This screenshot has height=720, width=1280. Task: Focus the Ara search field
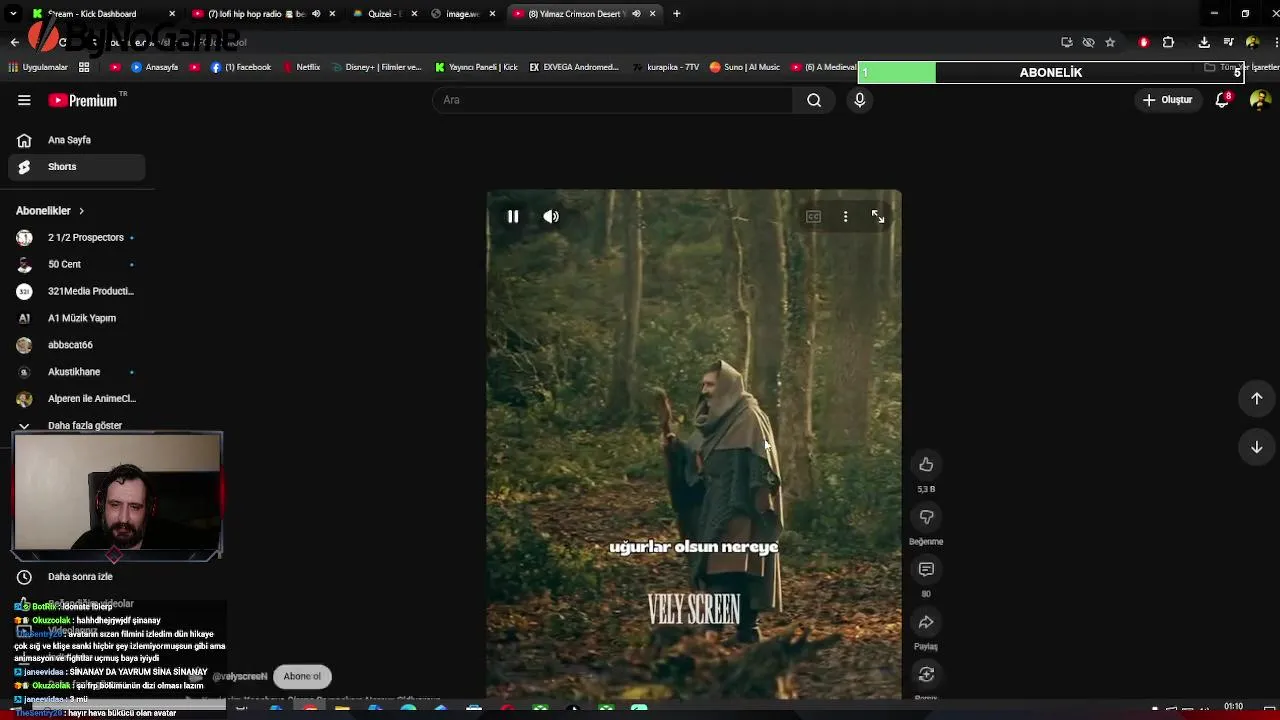[x=612, y=100]
